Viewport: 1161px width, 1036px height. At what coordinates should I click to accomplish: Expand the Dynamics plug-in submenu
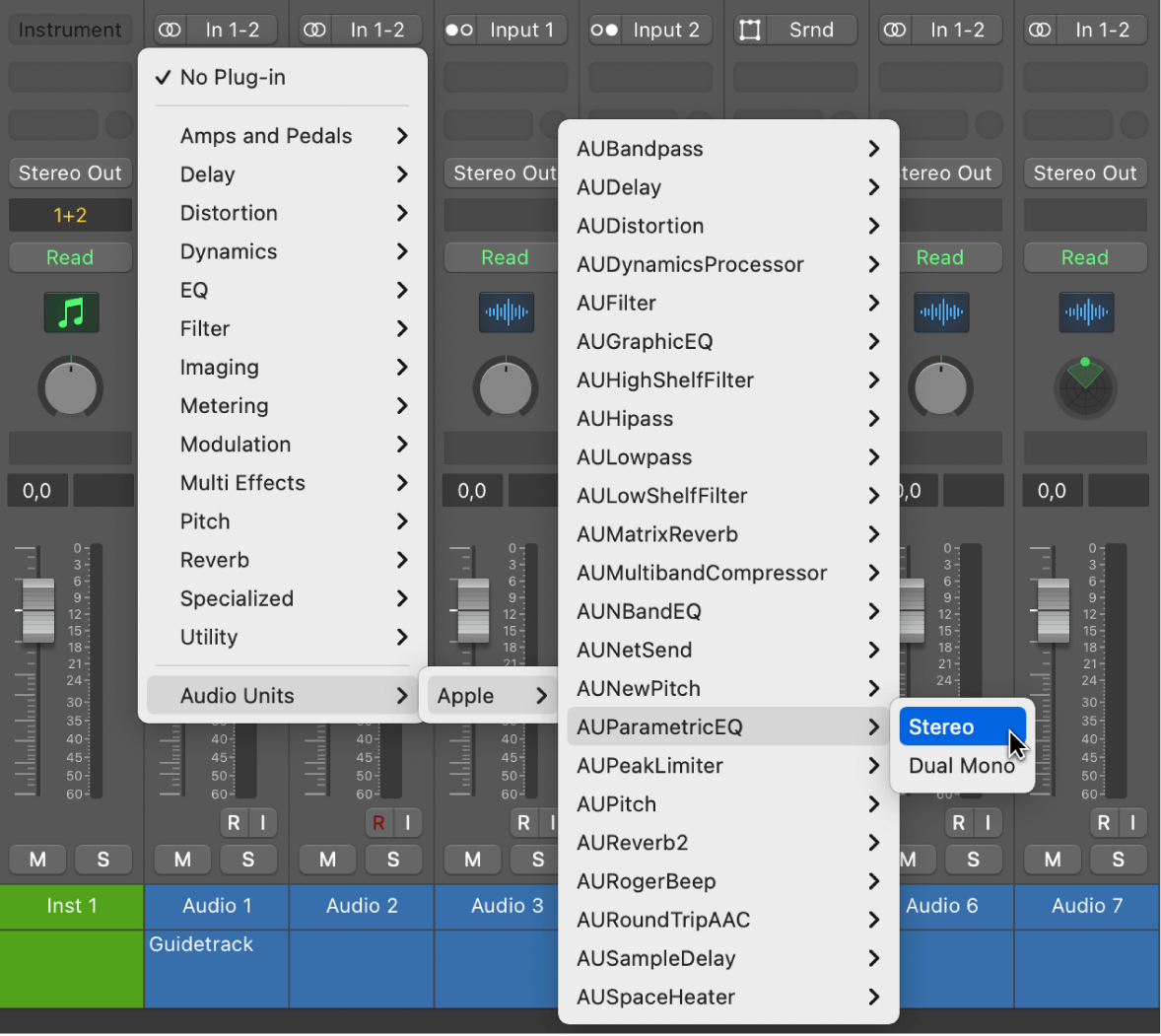pyautogui.click(x=229, y=251)
